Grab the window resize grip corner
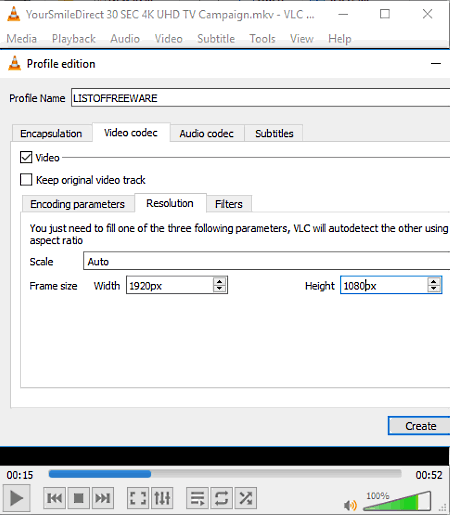This screenshot has height=515, width=450. coord(443,508)
